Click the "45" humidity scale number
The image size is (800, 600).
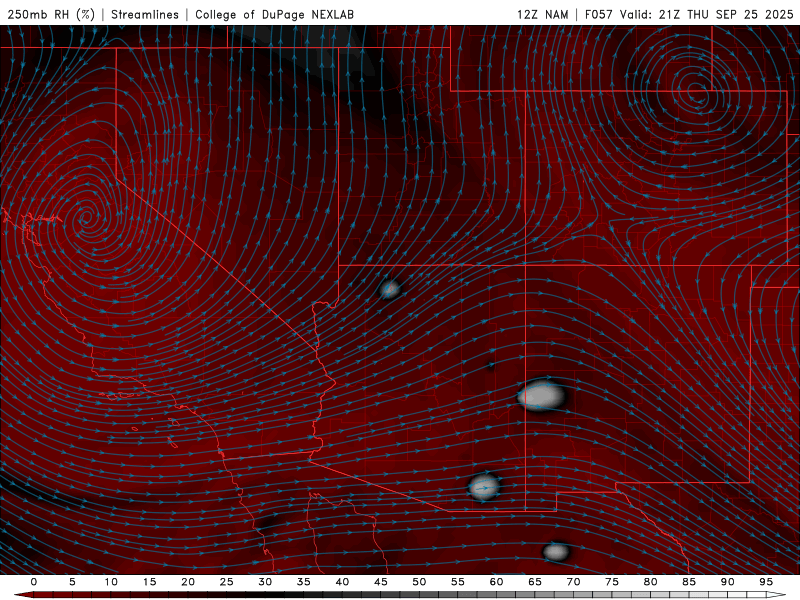click(x=381, y=582)
